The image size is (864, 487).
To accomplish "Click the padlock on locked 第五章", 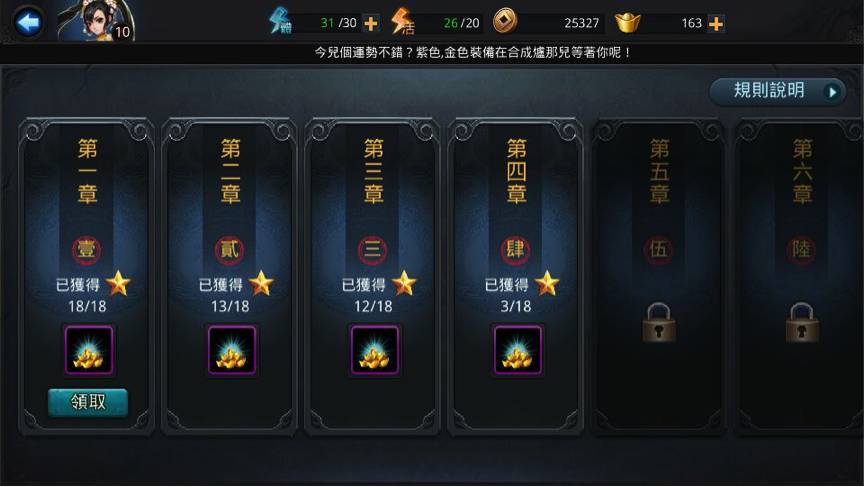I will 659,323.
